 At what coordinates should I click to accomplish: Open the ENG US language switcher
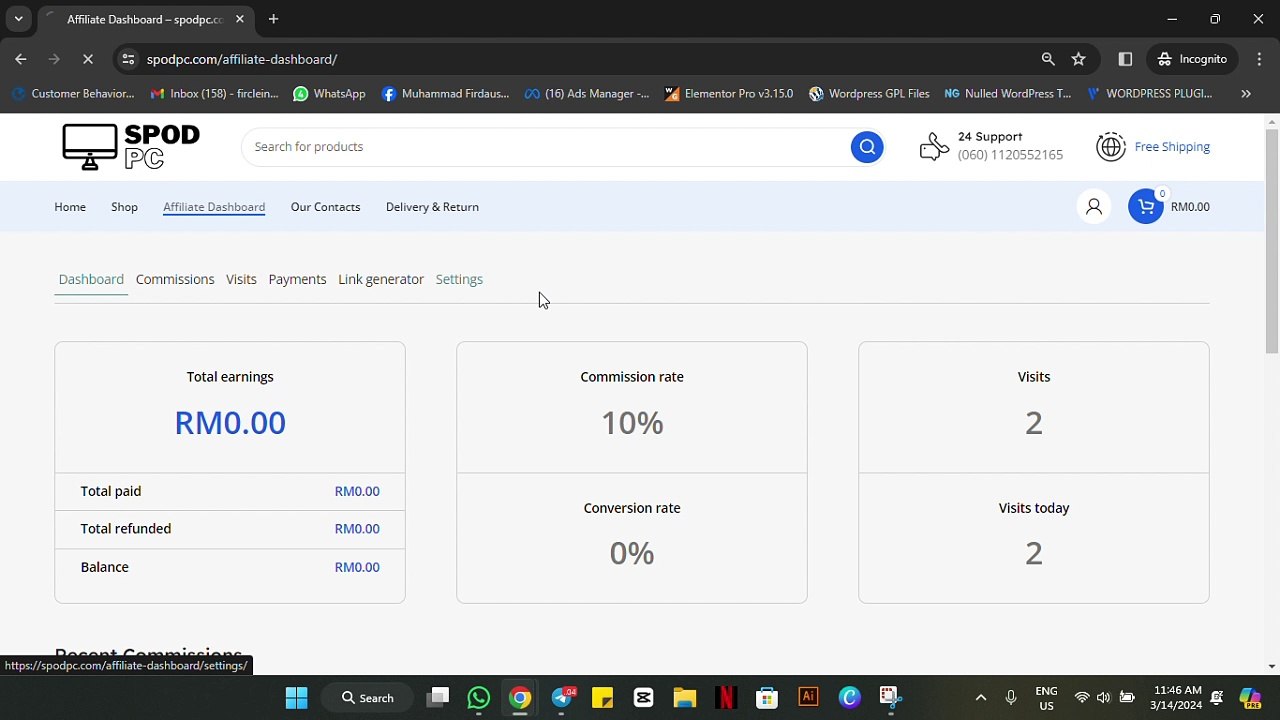coord(1046,697)
